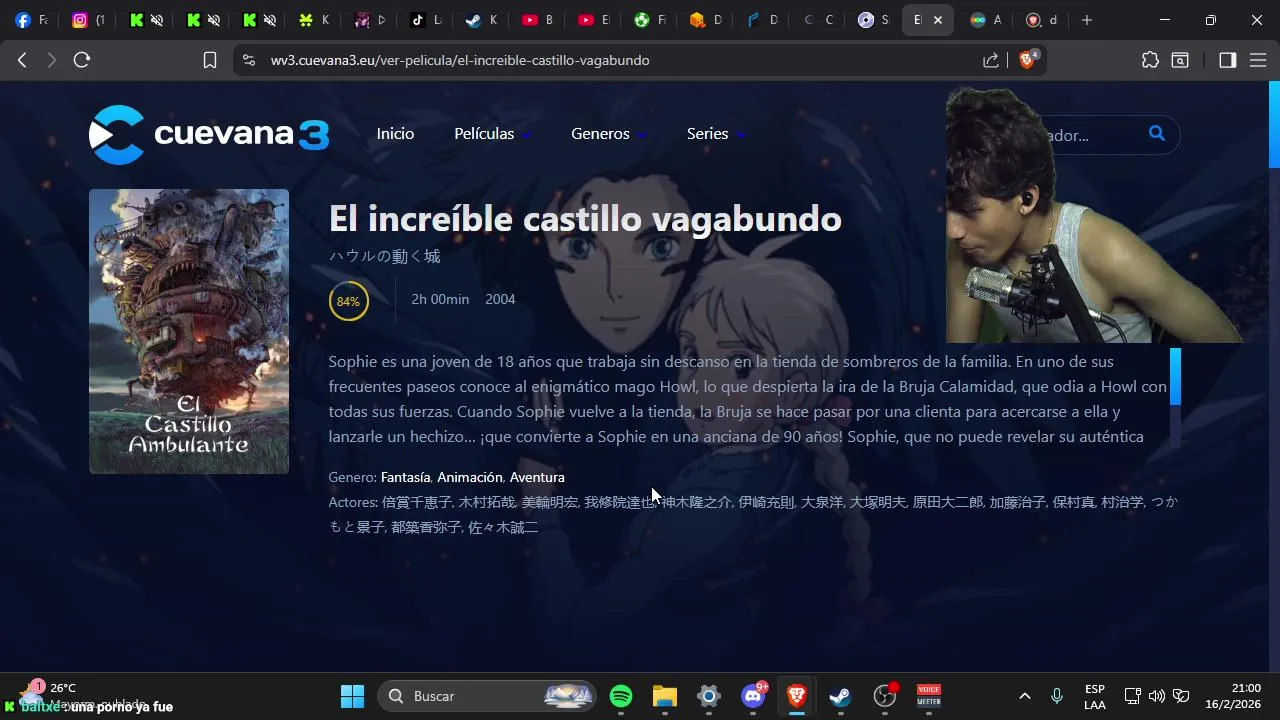Switch to the Instagram tab

click(88, 20)
